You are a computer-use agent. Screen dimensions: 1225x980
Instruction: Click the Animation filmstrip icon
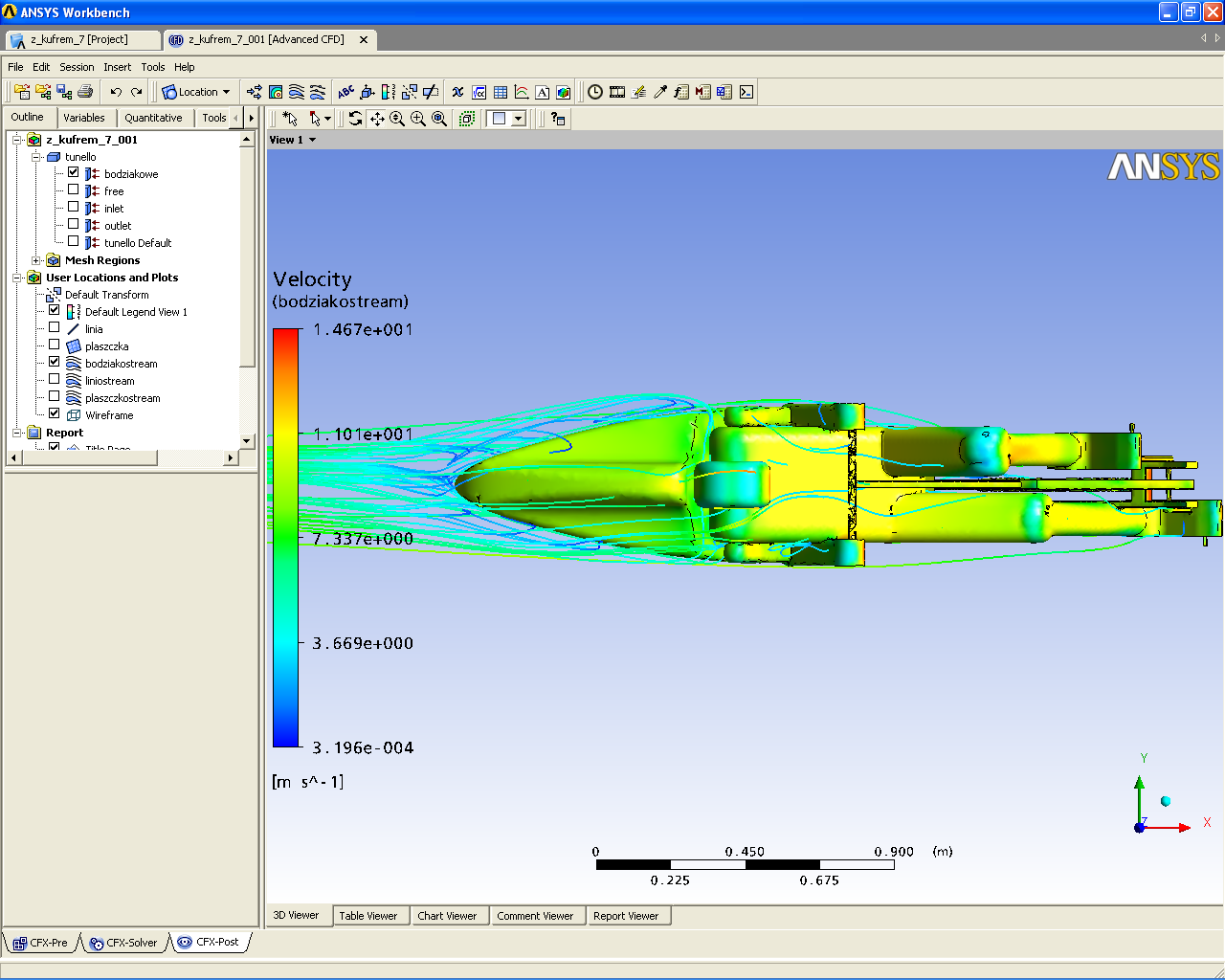617,92
